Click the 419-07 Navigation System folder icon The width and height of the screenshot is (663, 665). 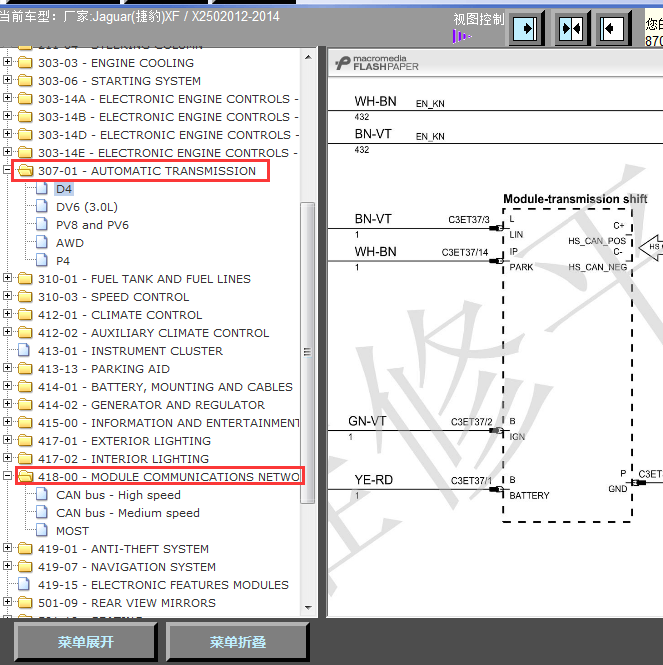pyautogui.click(x=25, y=567)
